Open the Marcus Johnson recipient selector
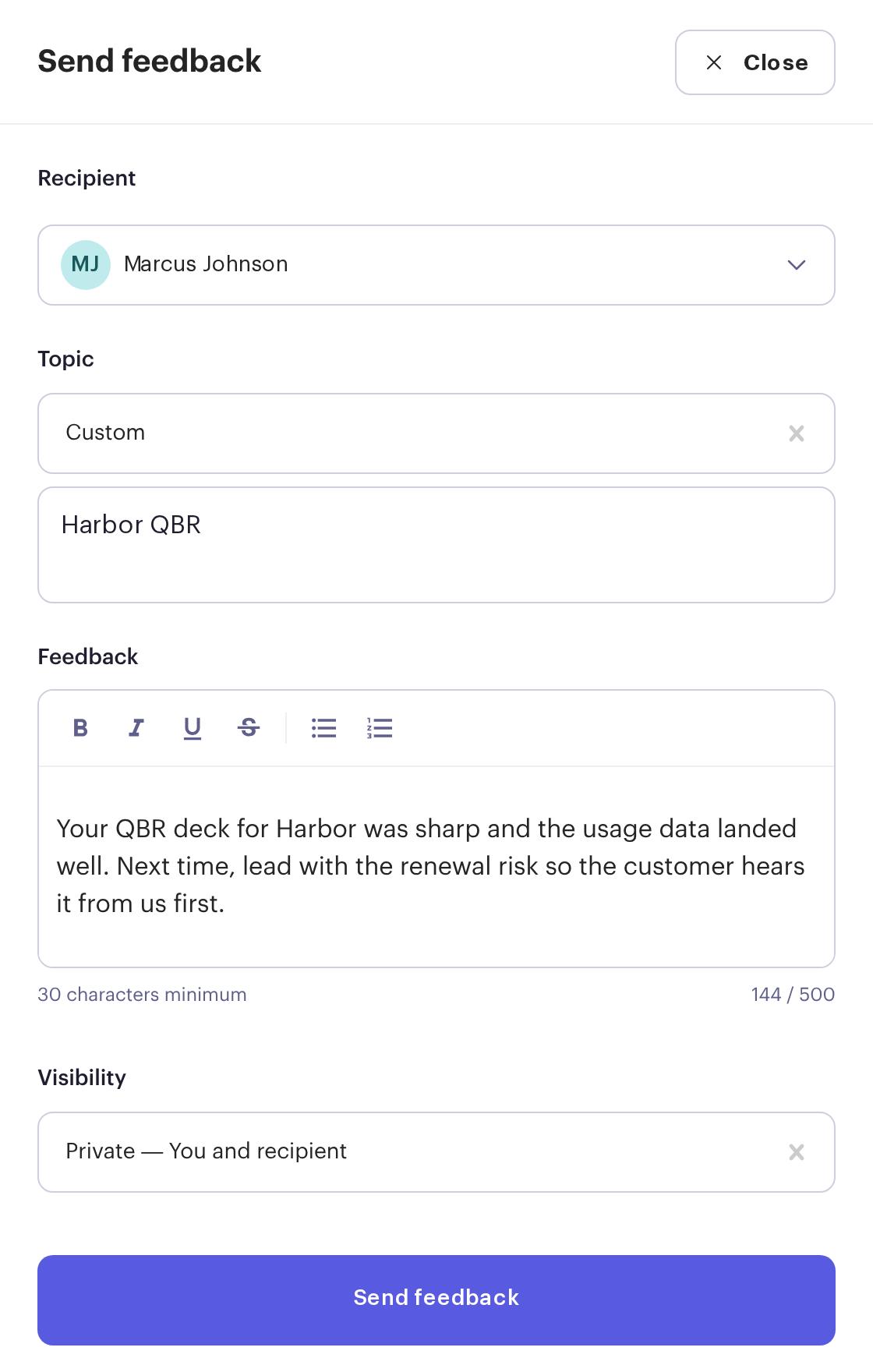 tap(436, 265)
